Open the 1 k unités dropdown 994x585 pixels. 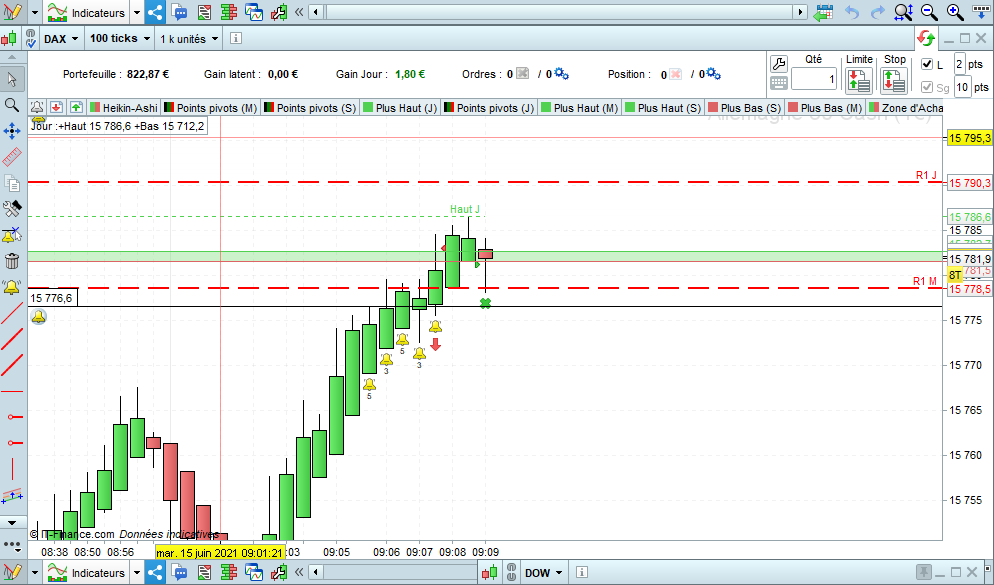pyautogui.click(x=189, y=39)
